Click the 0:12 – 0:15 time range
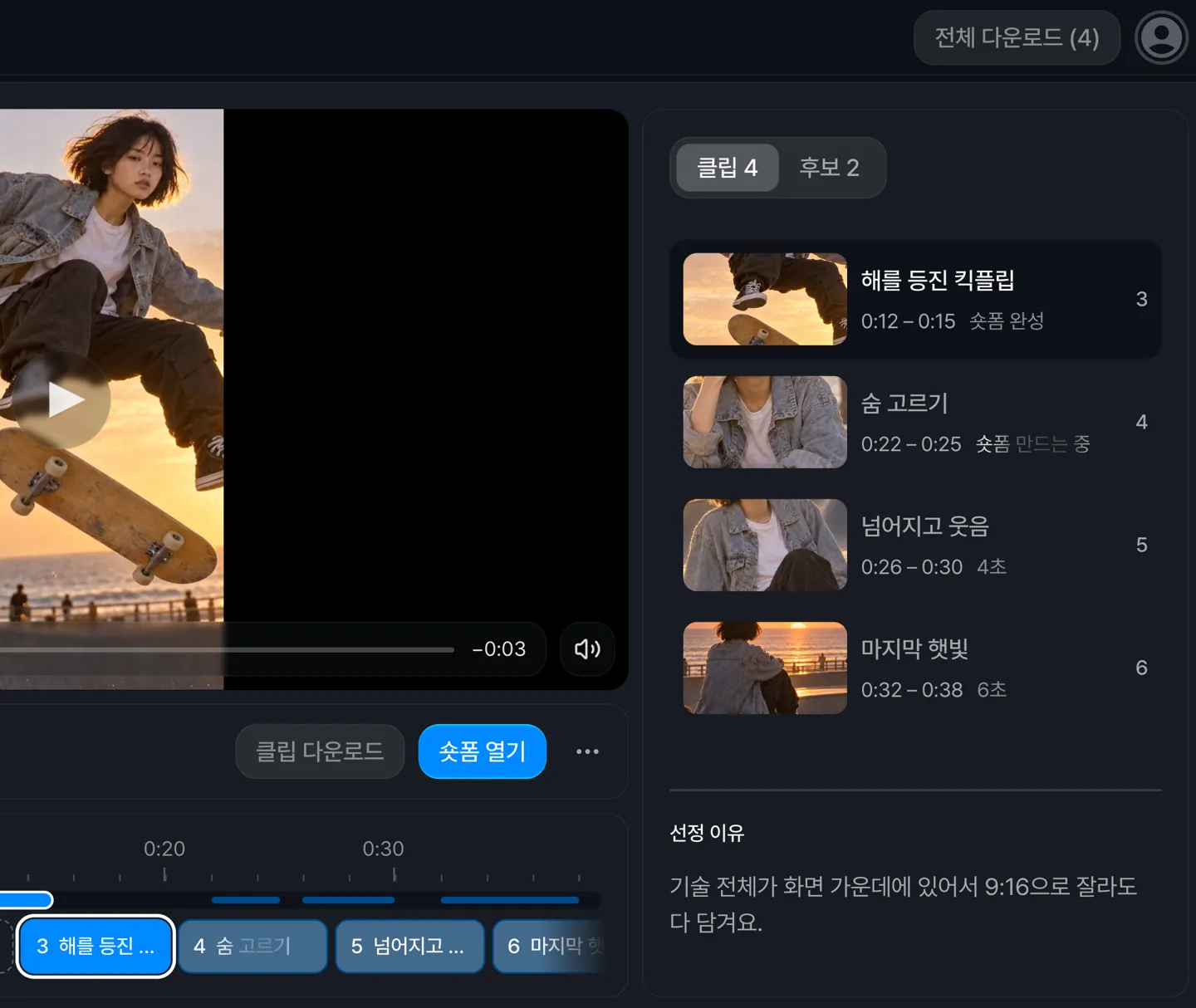Viewport: 1196px width, 1008px height. click(908, 321)
